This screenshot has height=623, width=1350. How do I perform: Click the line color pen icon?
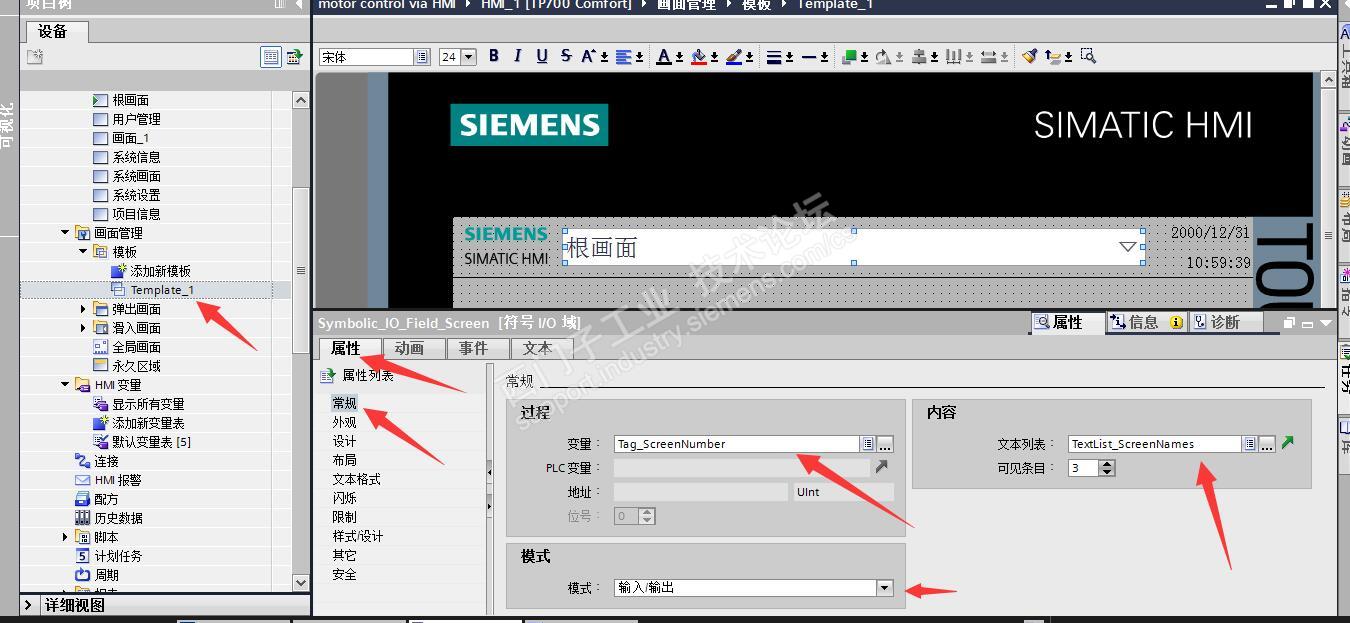click(733, 56)
